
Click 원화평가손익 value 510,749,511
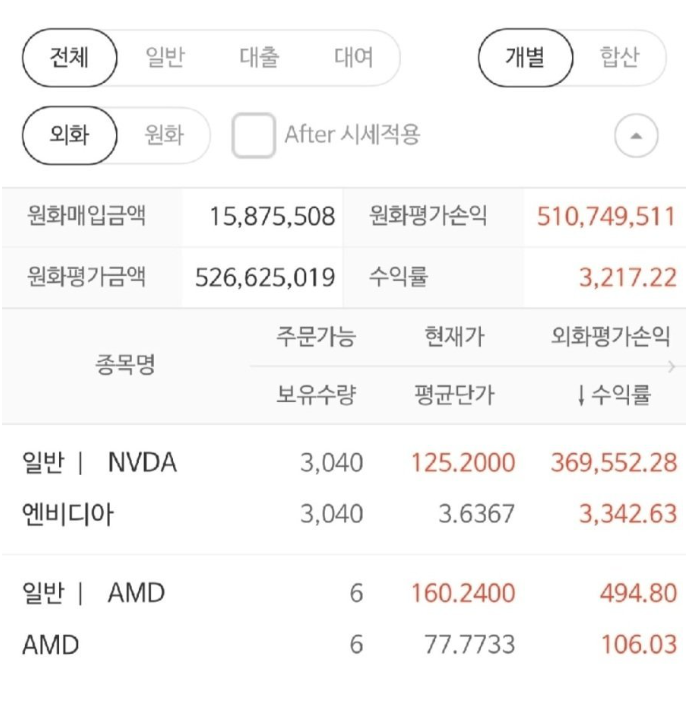pos(606,217)
